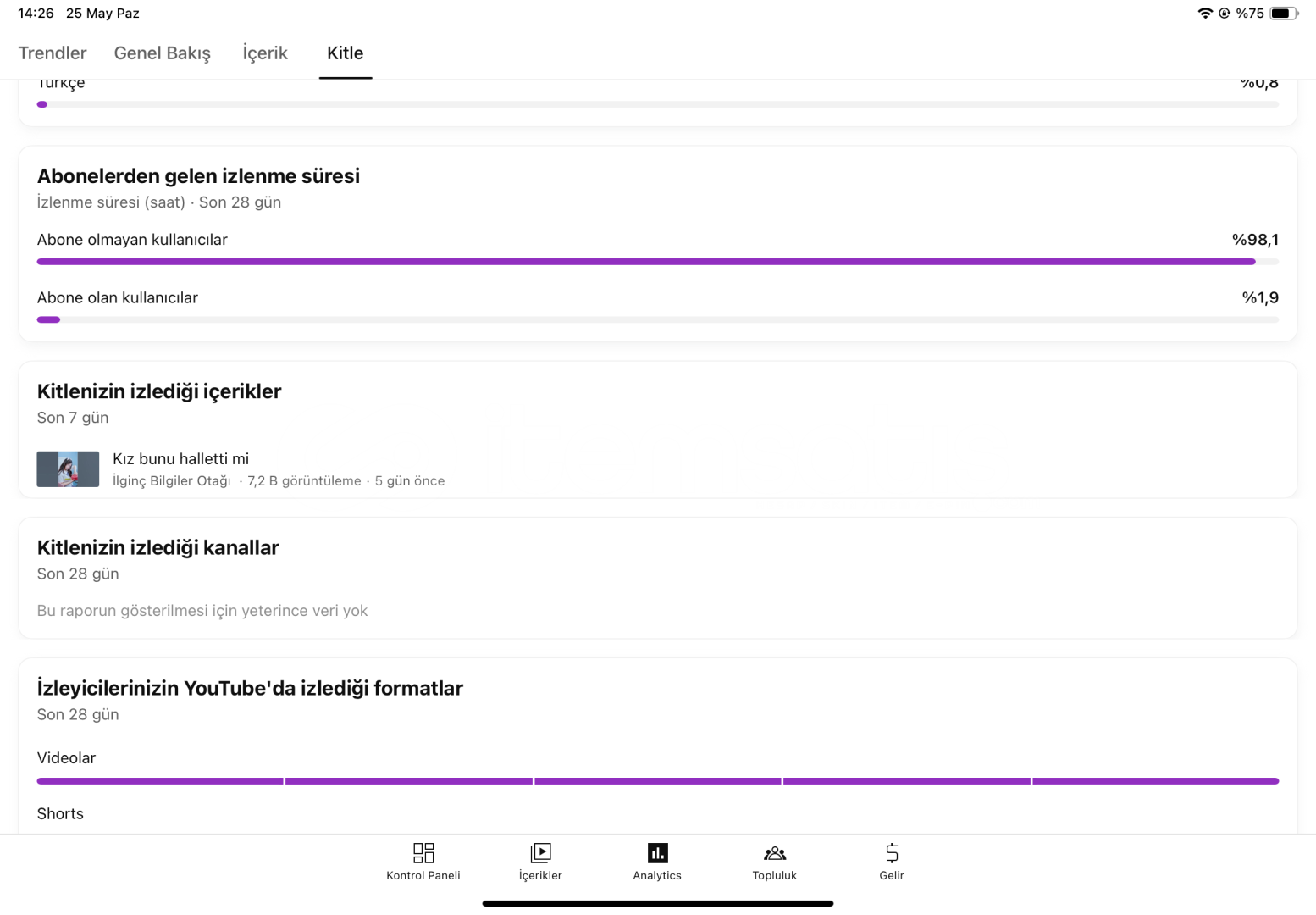Switch to the Trendler tab

coord(53,53)
